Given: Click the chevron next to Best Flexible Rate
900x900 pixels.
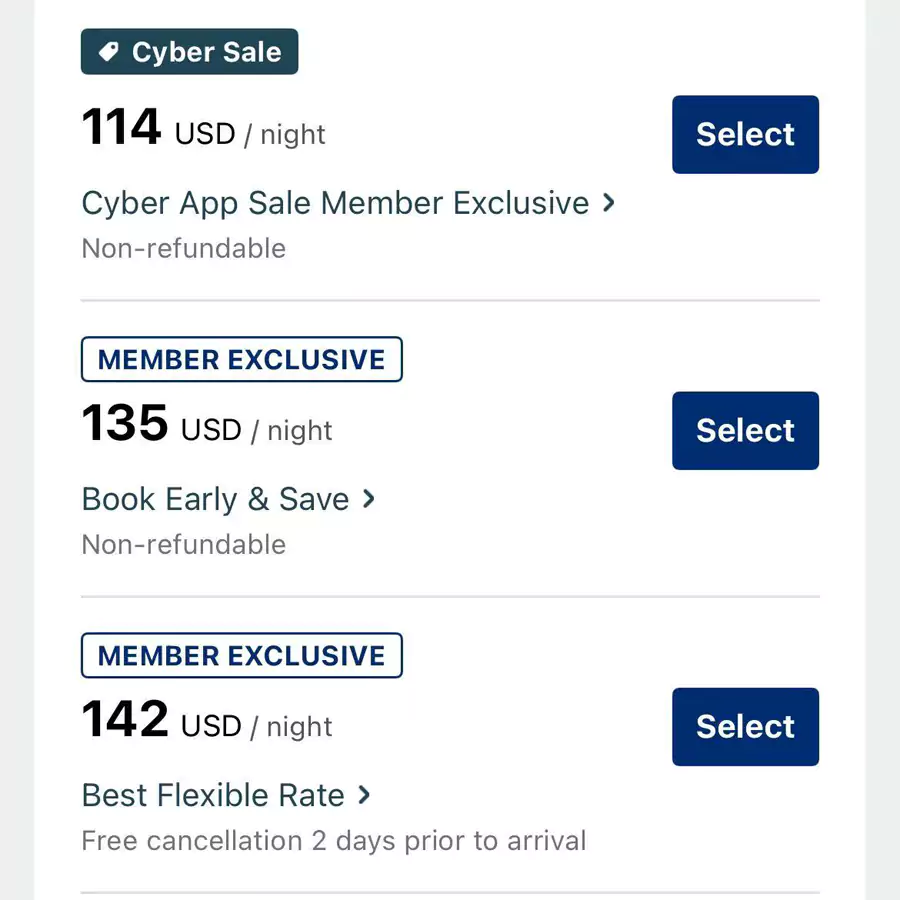Looking at the screenshot, I should click(x=362, y=795).
